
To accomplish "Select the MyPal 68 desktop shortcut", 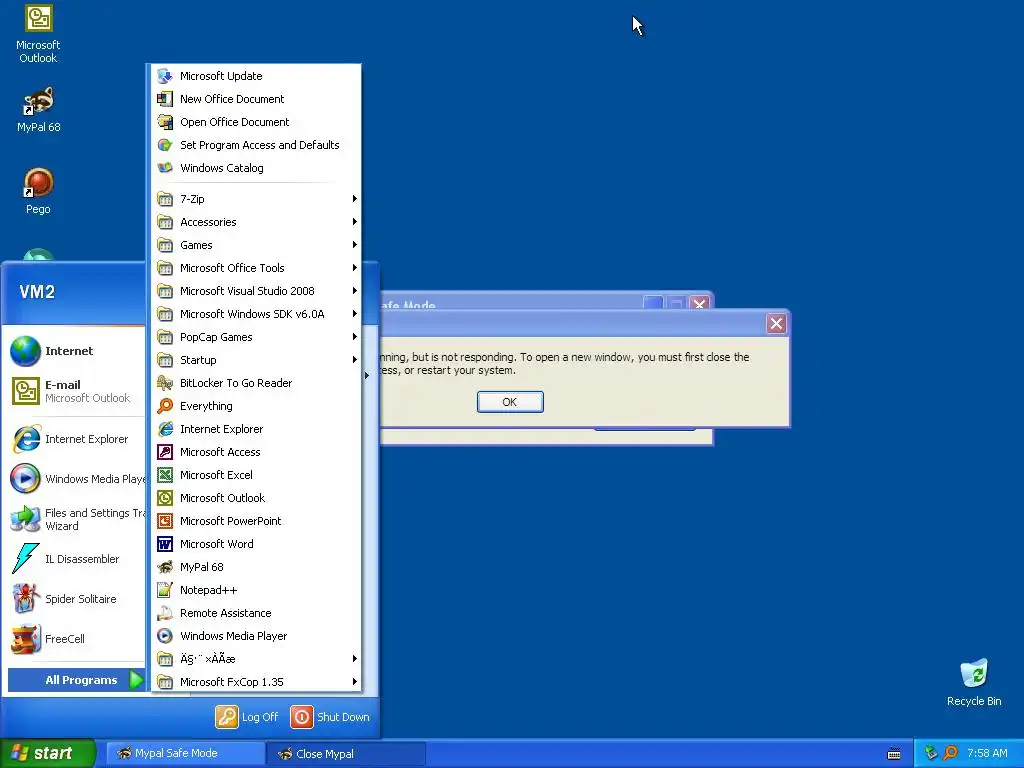I will pyautogui.click(x=39, y=110).
